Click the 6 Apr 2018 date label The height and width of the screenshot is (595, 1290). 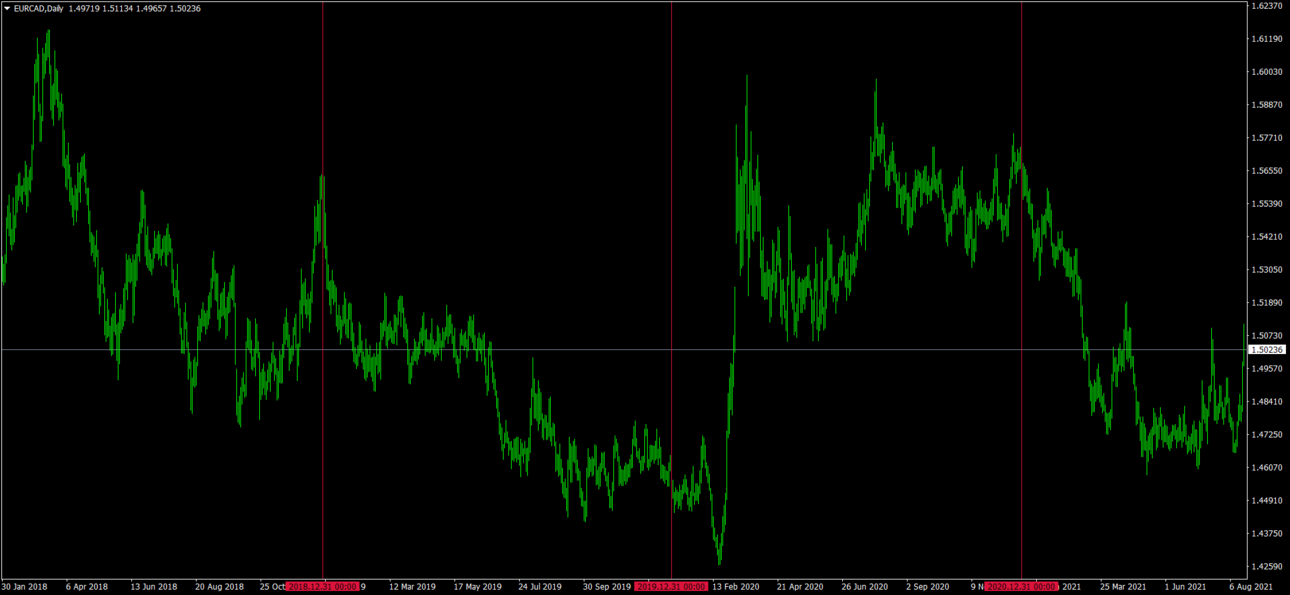pyautogui.click(x=87, y=587)
